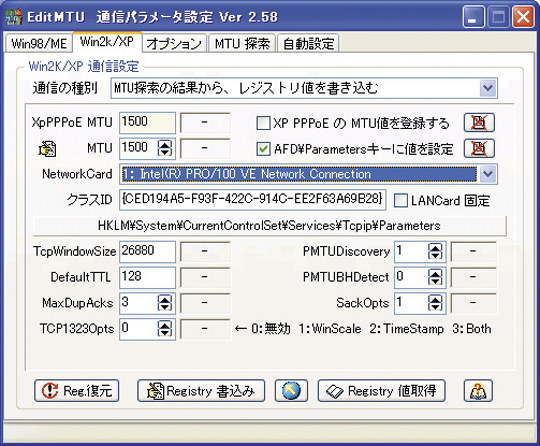The image size is (540, 446).
Task: Click the 'Win2K/XP 通信設定' group title
Action: pyautogui.click(x=84, y=66)
